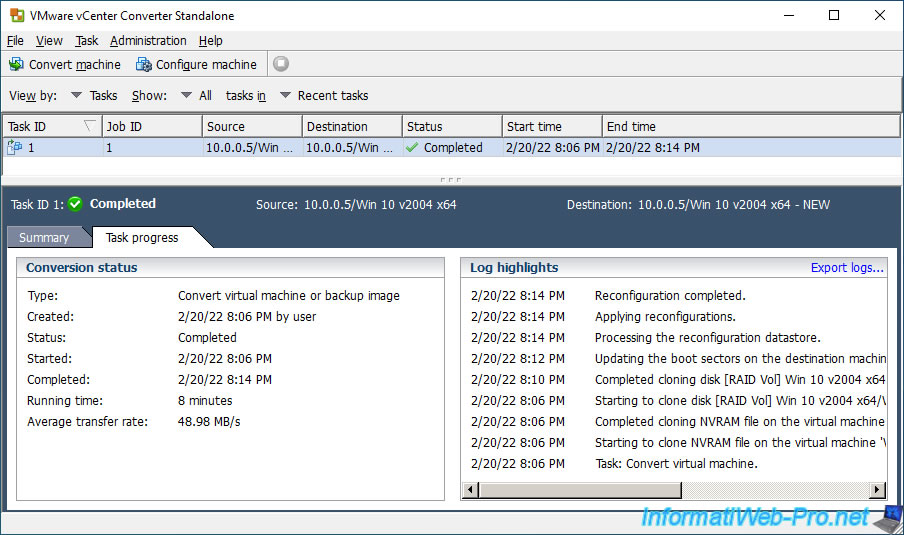
Task: Click the green checkmark beside the Completed task header
Action: point(76,204)
